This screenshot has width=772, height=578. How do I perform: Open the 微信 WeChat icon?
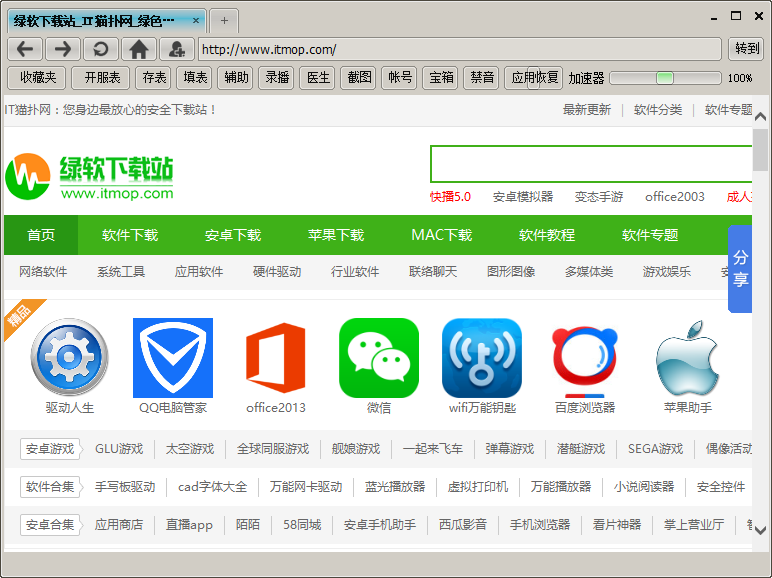point(379,357)
